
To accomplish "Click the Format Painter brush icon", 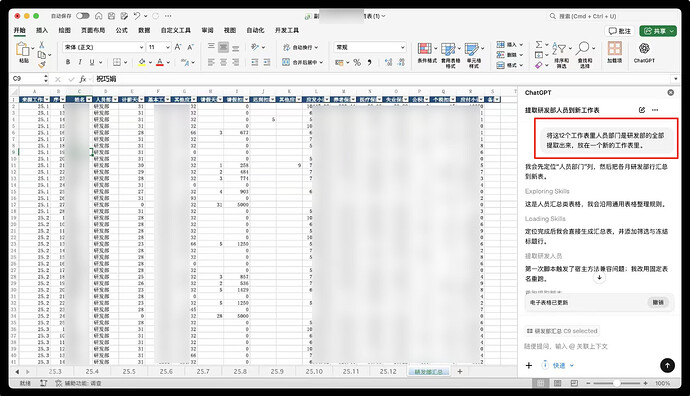I will pyautogui.click(x=42, y=65).
